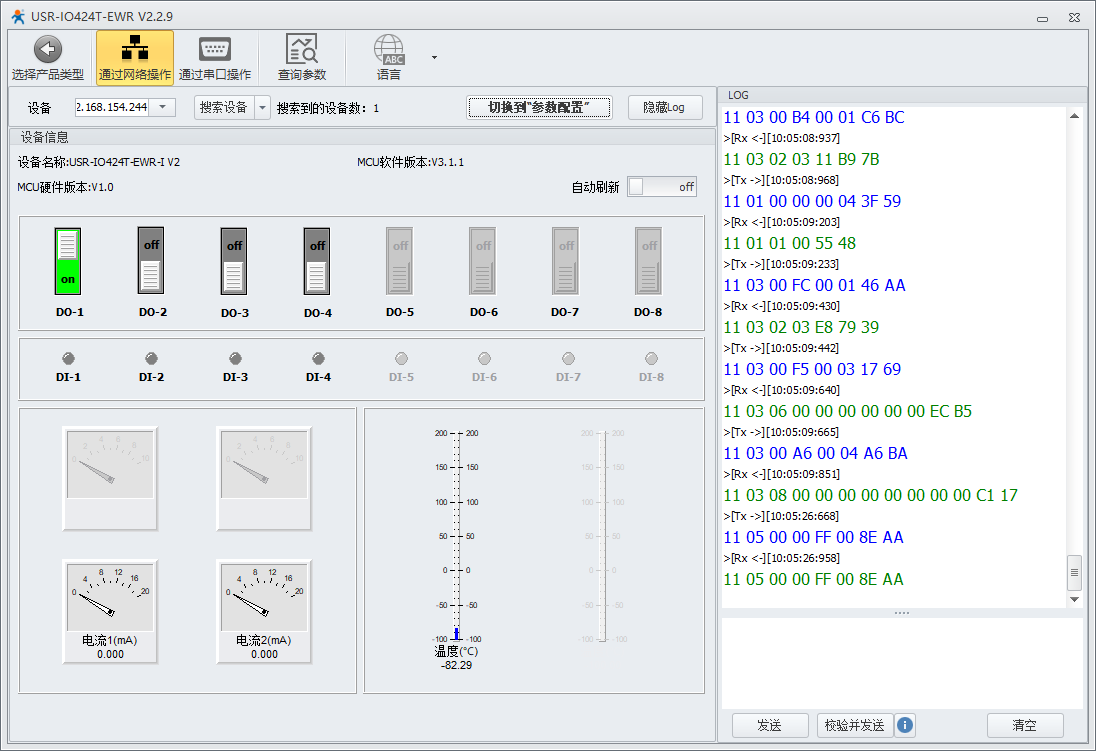Viewport: 1096px width, 751px height.
Task: Click the disabled DO-7 switch
Action: (x=565, y=261)
